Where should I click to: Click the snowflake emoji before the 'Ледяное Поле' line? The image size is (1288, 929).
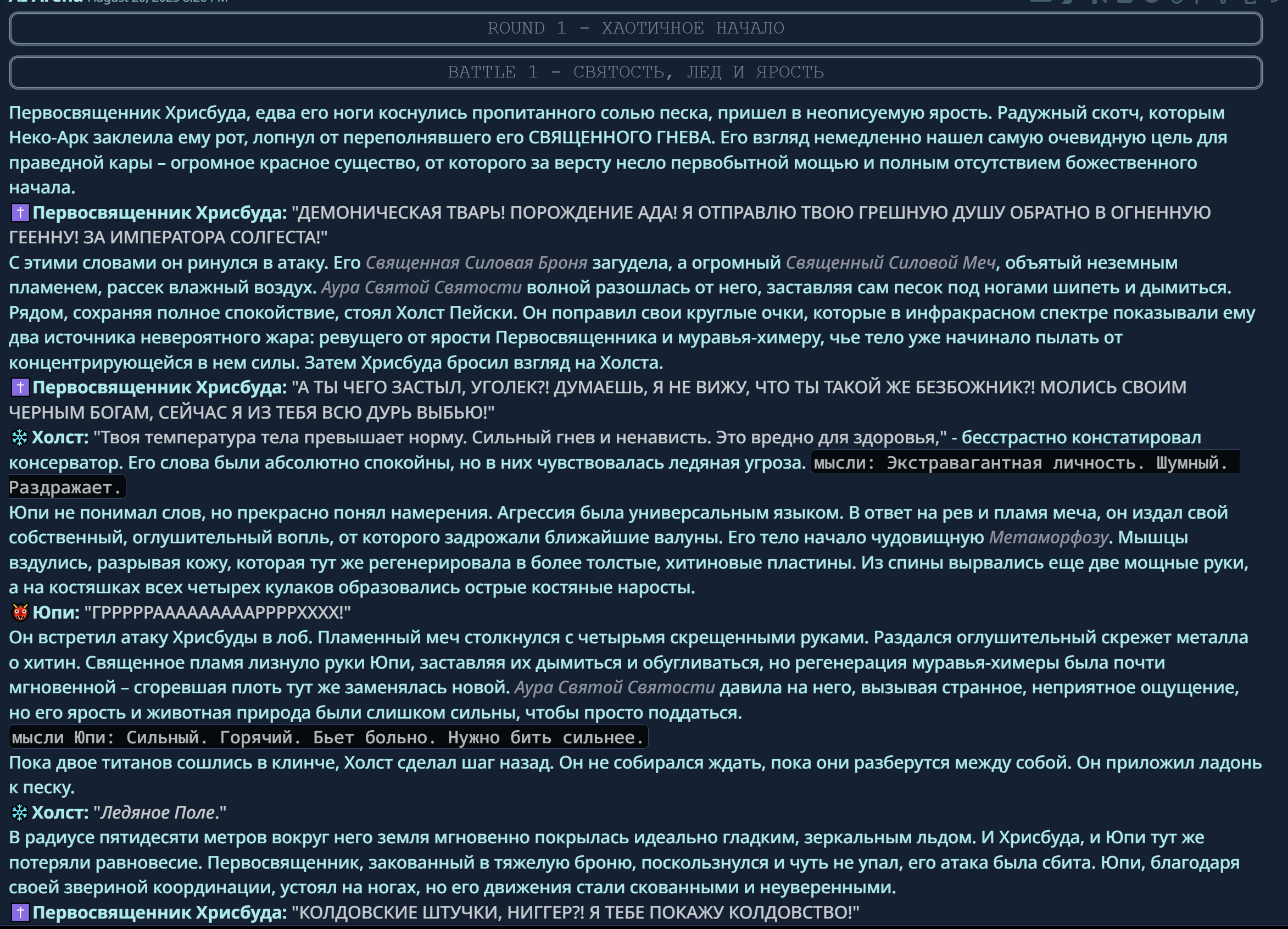(x=19, y=813)
